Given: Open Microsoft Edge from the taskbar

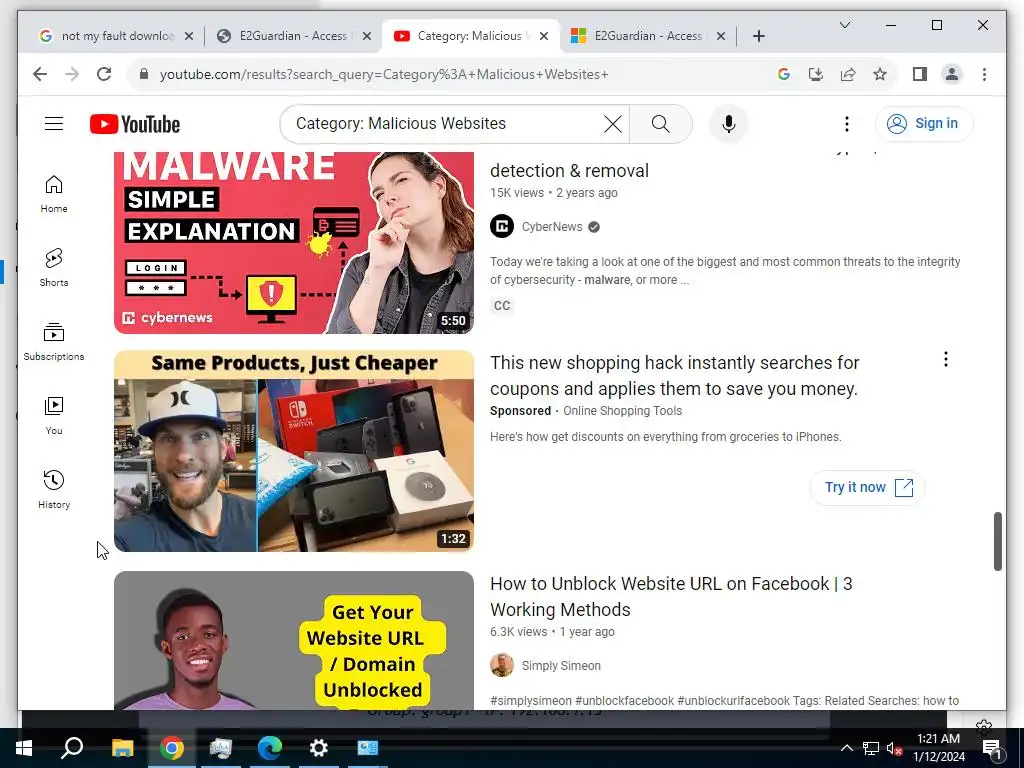Looking at the screenshot, I should pyautogui.click(x=270, y=748).
